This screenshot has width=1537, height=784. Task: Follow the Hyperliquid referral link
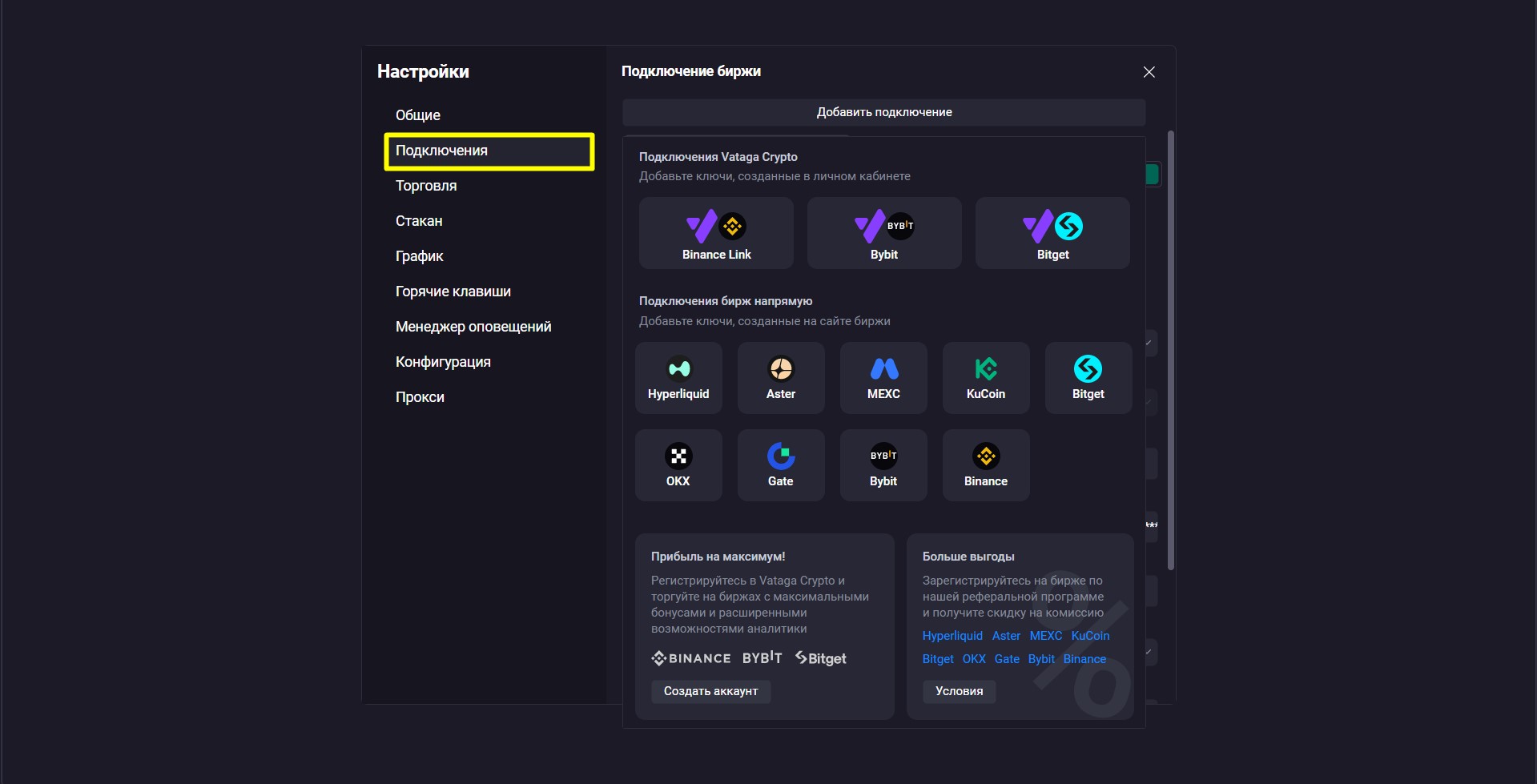(x=952, y=636)
